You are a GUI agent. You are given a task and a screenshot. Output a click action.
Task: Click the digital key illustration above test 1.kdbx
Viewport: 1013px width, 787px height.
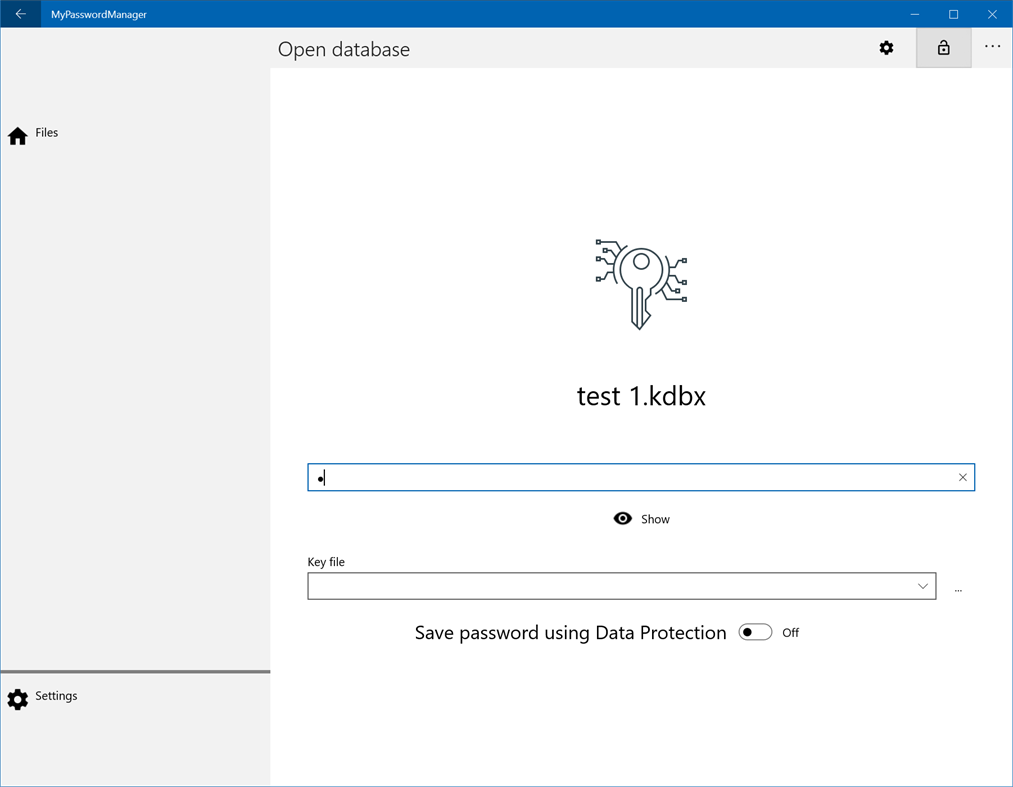click(640, 283)
